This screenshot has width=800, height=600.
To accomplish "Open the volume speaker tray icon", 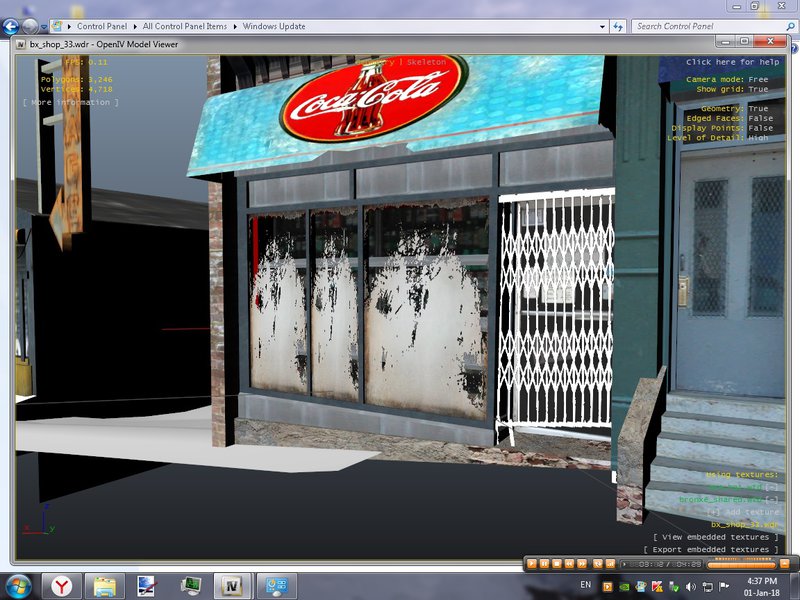I will pyautogui.click(x=691, y=587).
